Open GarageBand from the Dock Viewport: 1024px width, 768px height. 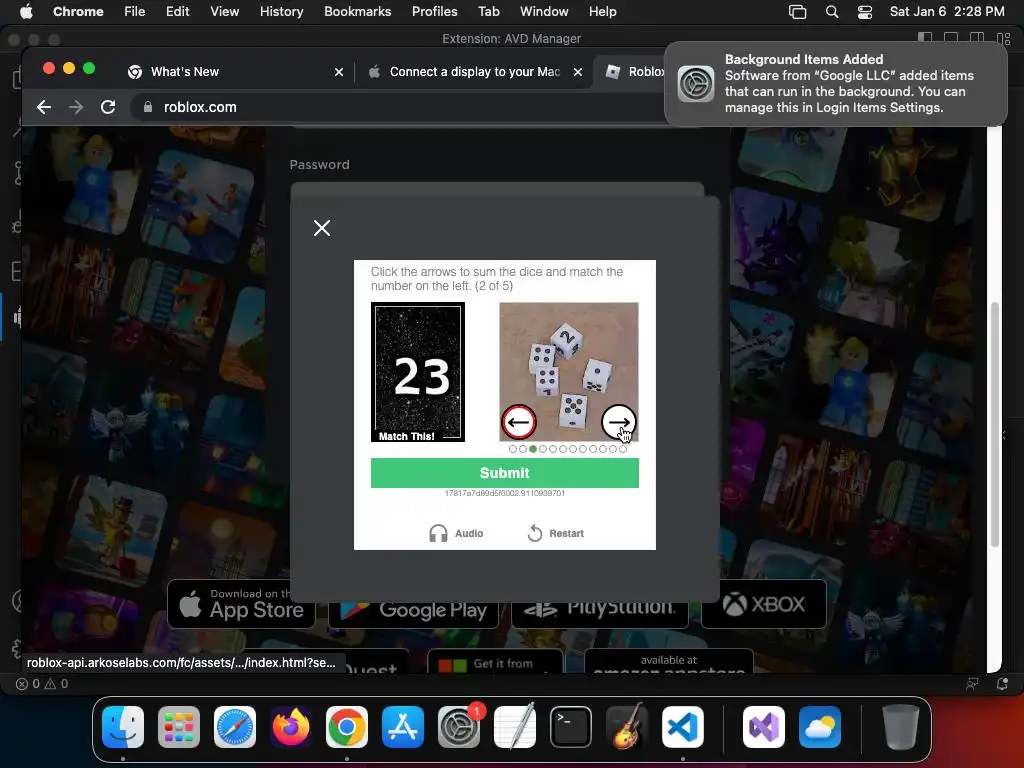coord(627,727)
